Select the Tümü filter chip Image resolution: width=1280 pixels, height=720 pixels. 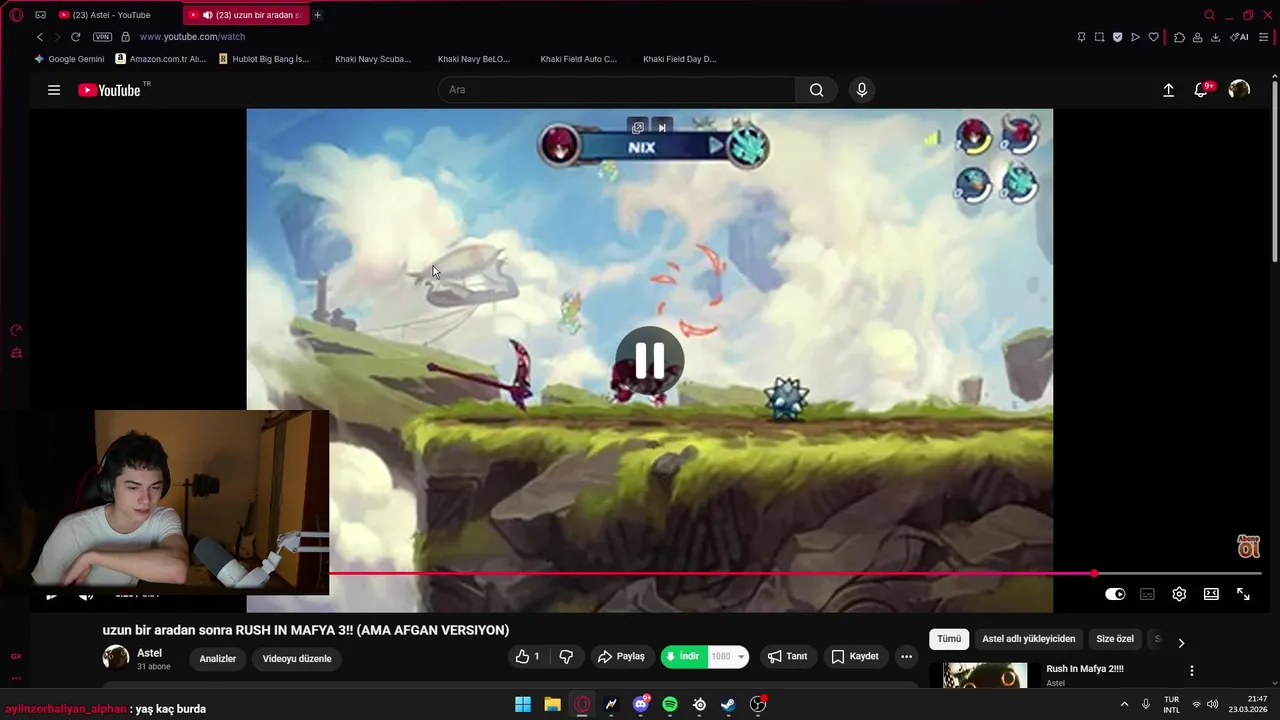pos(949,639)
